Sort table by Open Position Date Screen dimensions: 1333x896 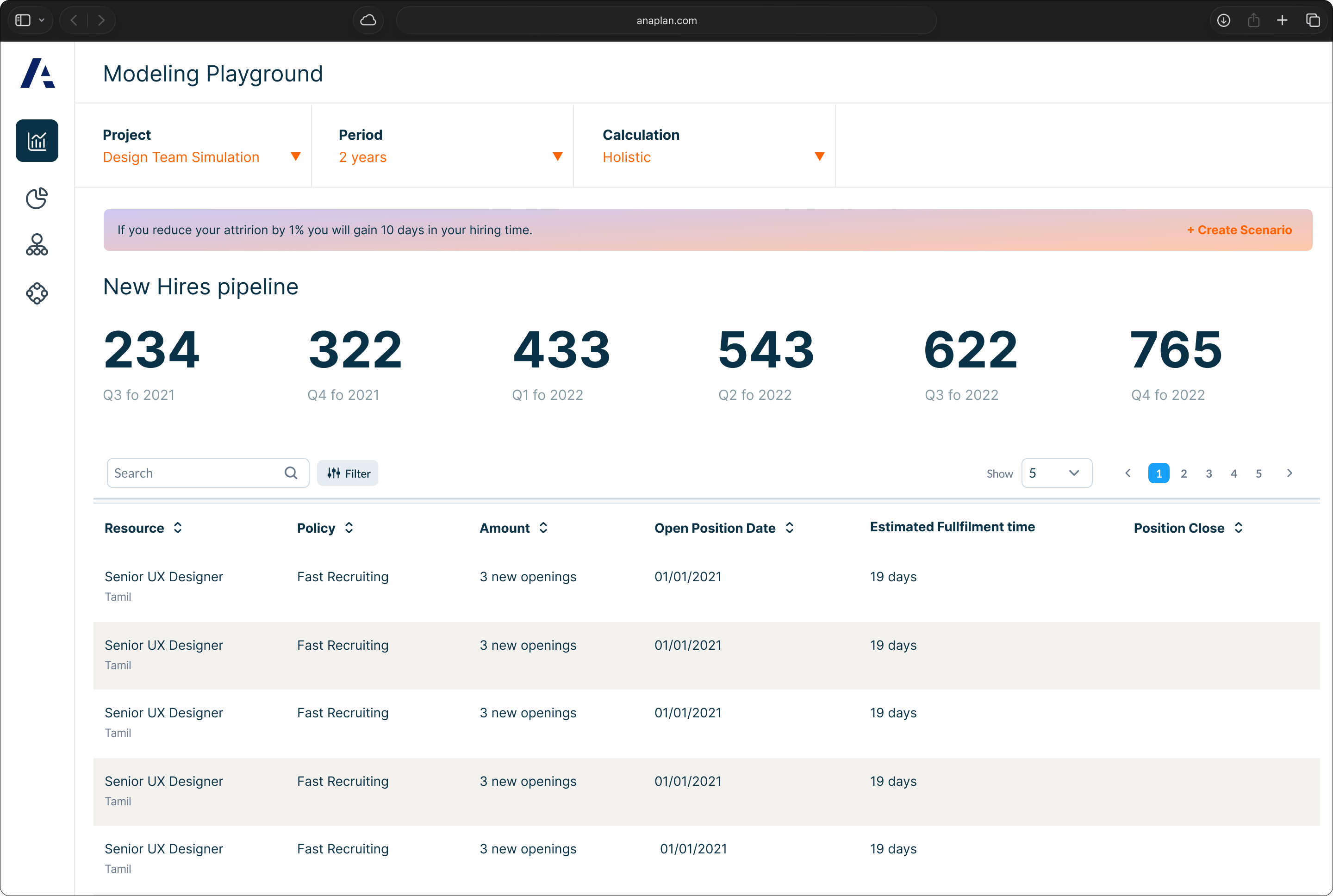790,528
